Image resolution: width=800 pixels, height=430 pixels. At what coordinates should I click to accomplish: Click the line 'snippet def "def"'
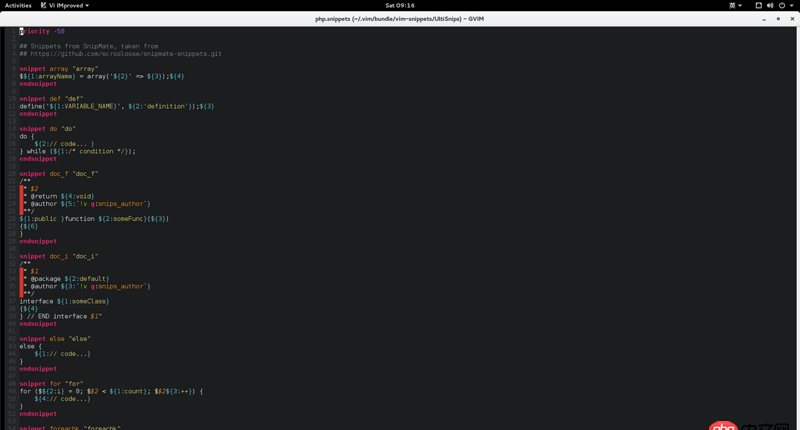pyautogui.click(x=51, y=98)
